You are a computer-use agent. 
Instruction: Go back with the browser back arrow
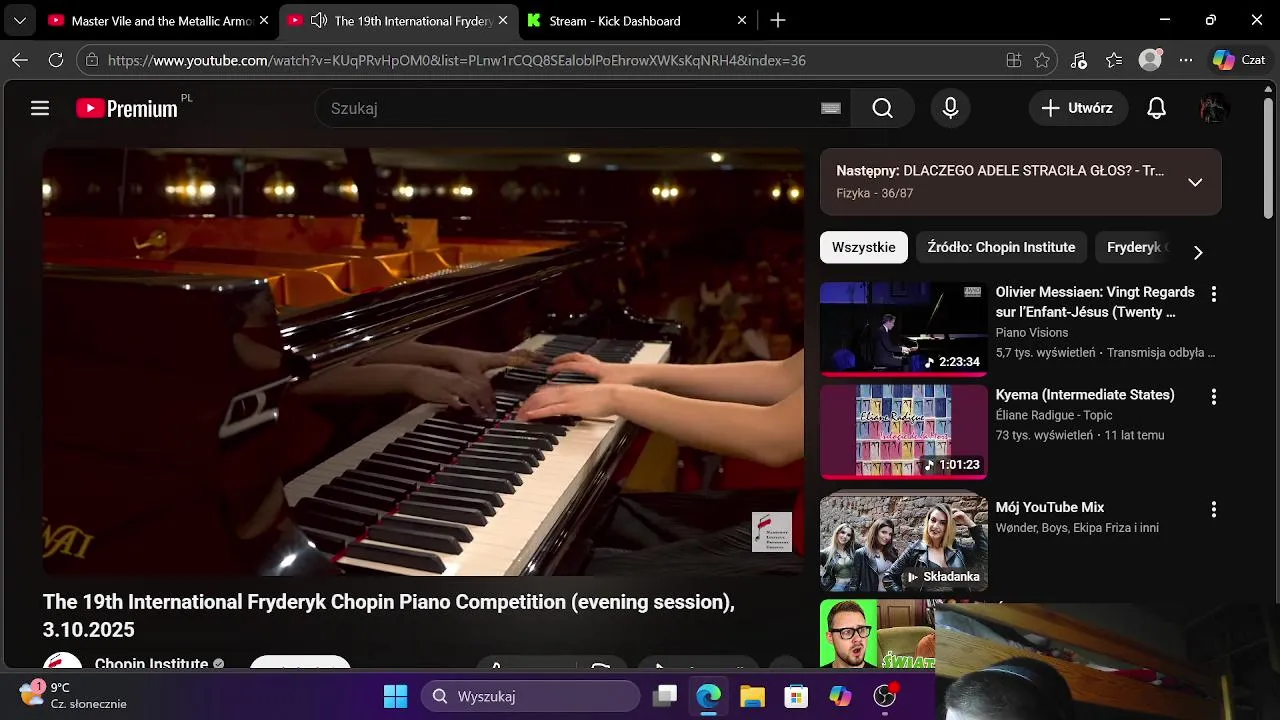click(20, 60)
